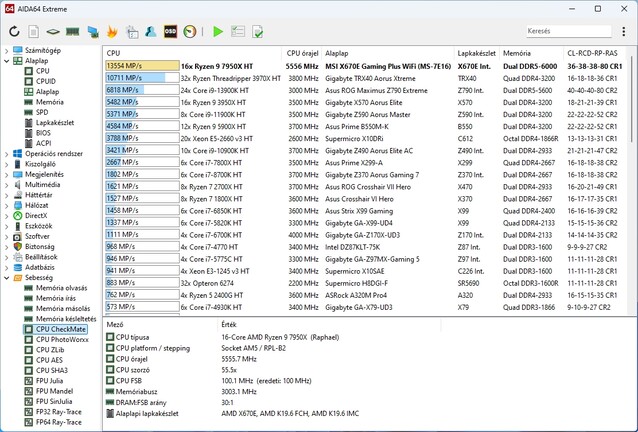
Task: Click the Refresh circular arrow toolbar icon
Action: [x=14, y=31]
